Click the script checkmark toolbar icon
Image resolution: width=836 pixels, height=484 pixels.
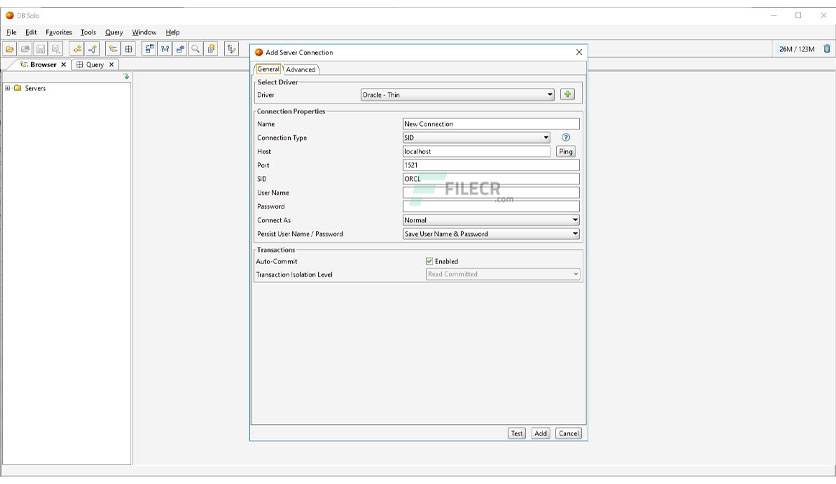(x=231, y=49)
